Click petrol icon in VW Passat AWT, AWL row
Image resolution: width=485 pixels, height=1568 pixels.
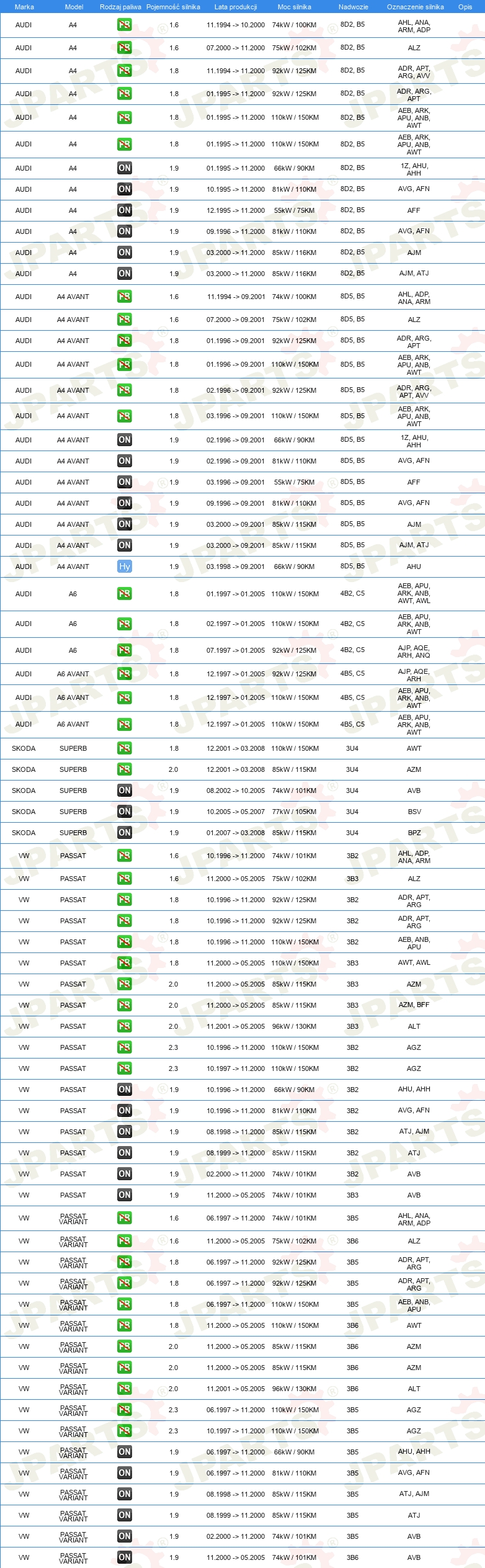(125, 963)
